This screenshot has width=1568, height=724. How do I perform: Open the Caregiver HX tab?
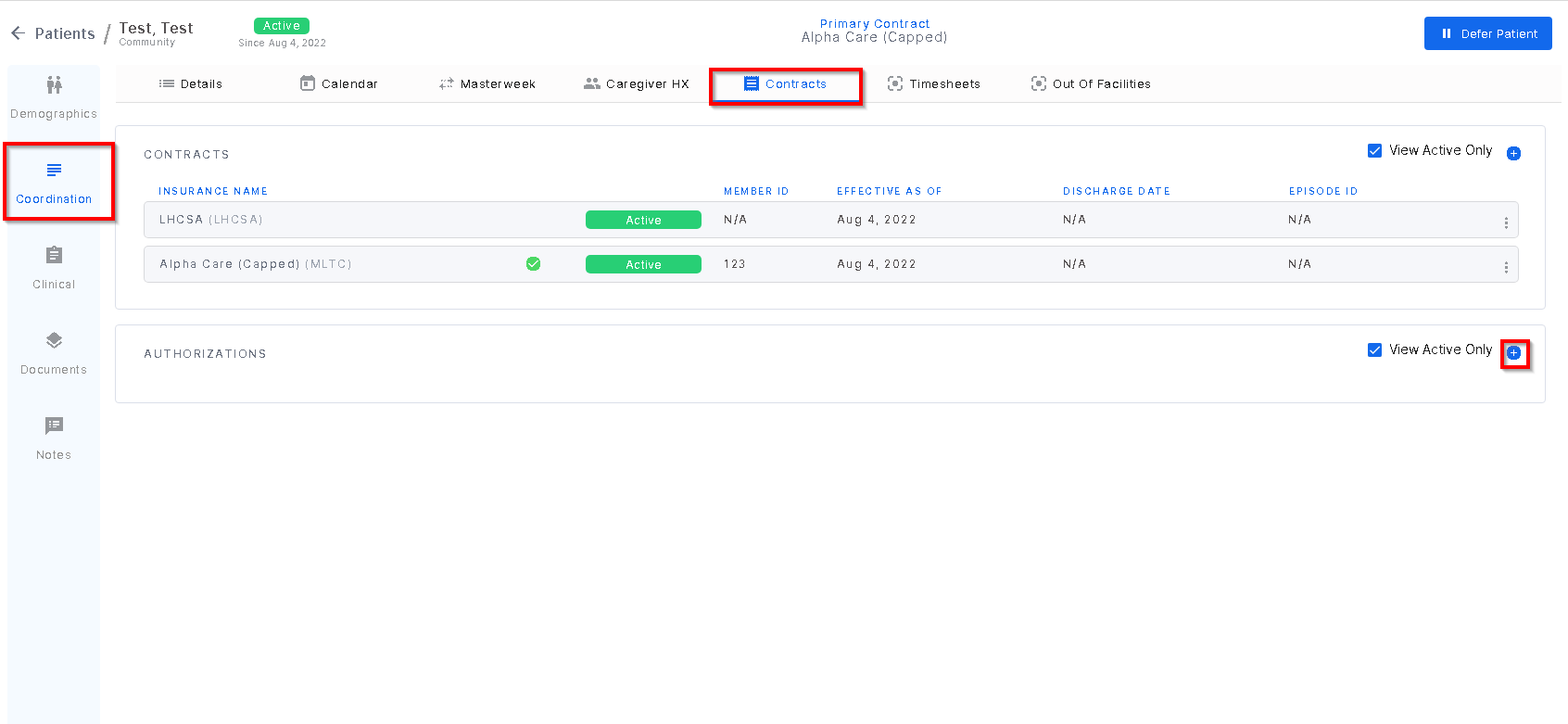637,83
